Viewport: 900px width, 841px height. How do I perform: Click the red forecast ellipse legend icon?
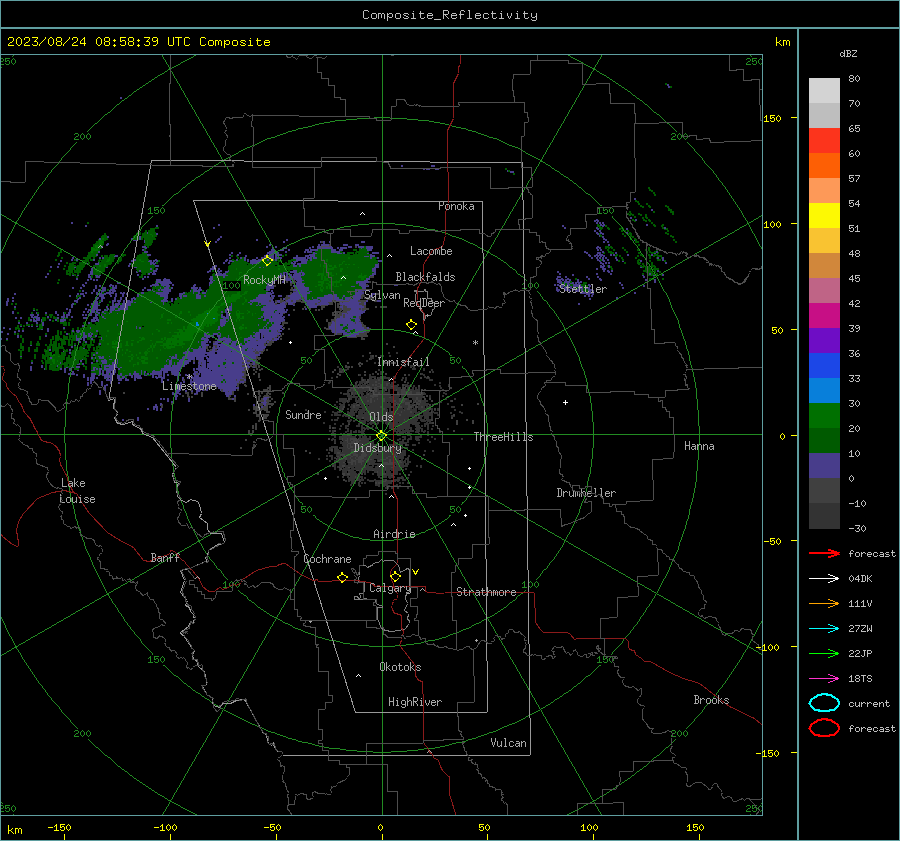click(824, 728)
